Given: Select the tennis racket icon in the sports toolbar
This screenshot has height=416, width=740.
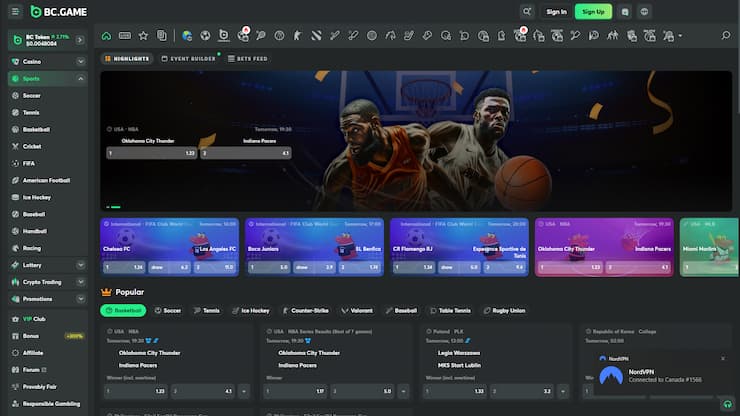Looking at the screenshot, I should [261, 36].
